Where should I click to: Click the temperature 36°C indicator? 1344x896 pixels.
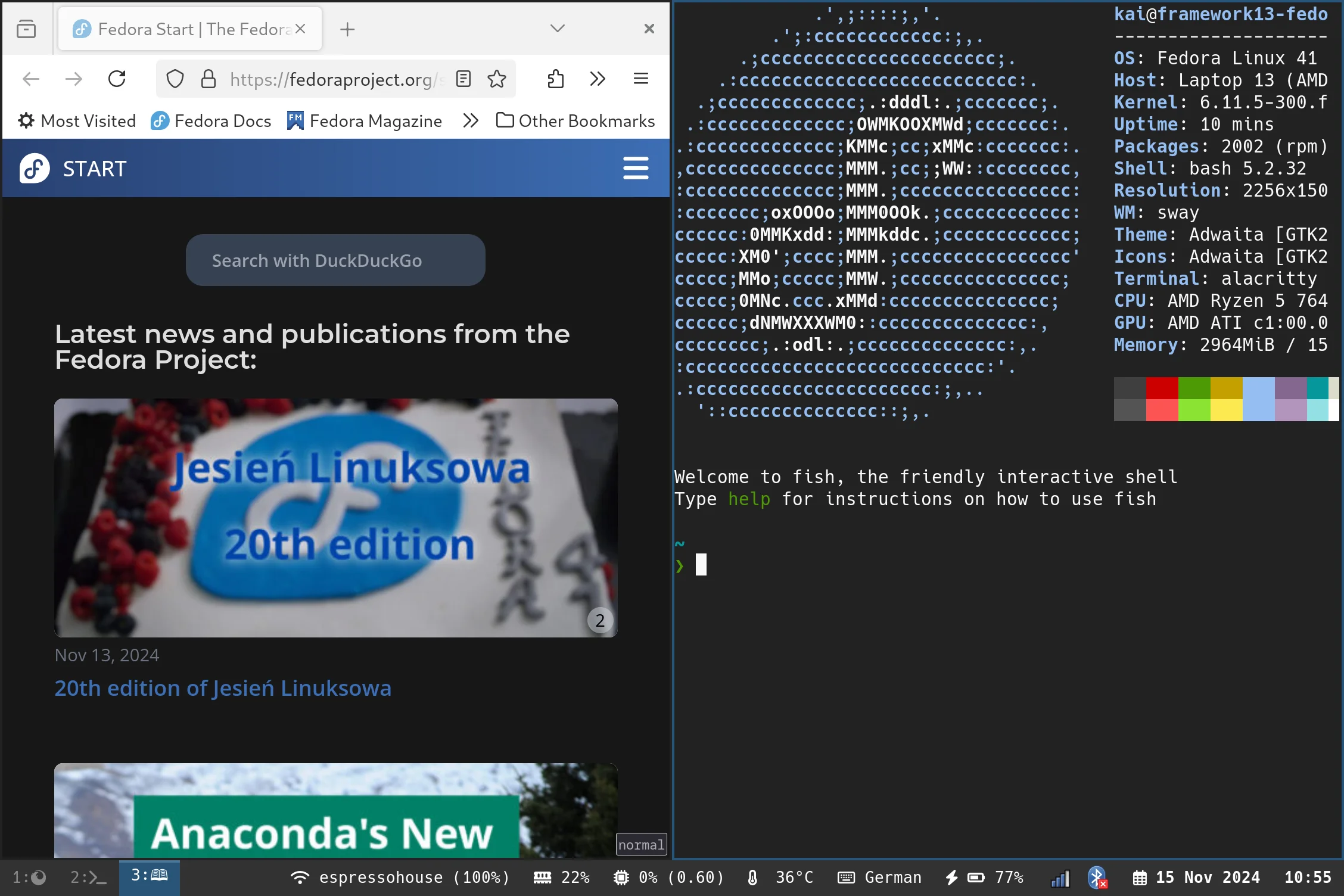(780, 878)
